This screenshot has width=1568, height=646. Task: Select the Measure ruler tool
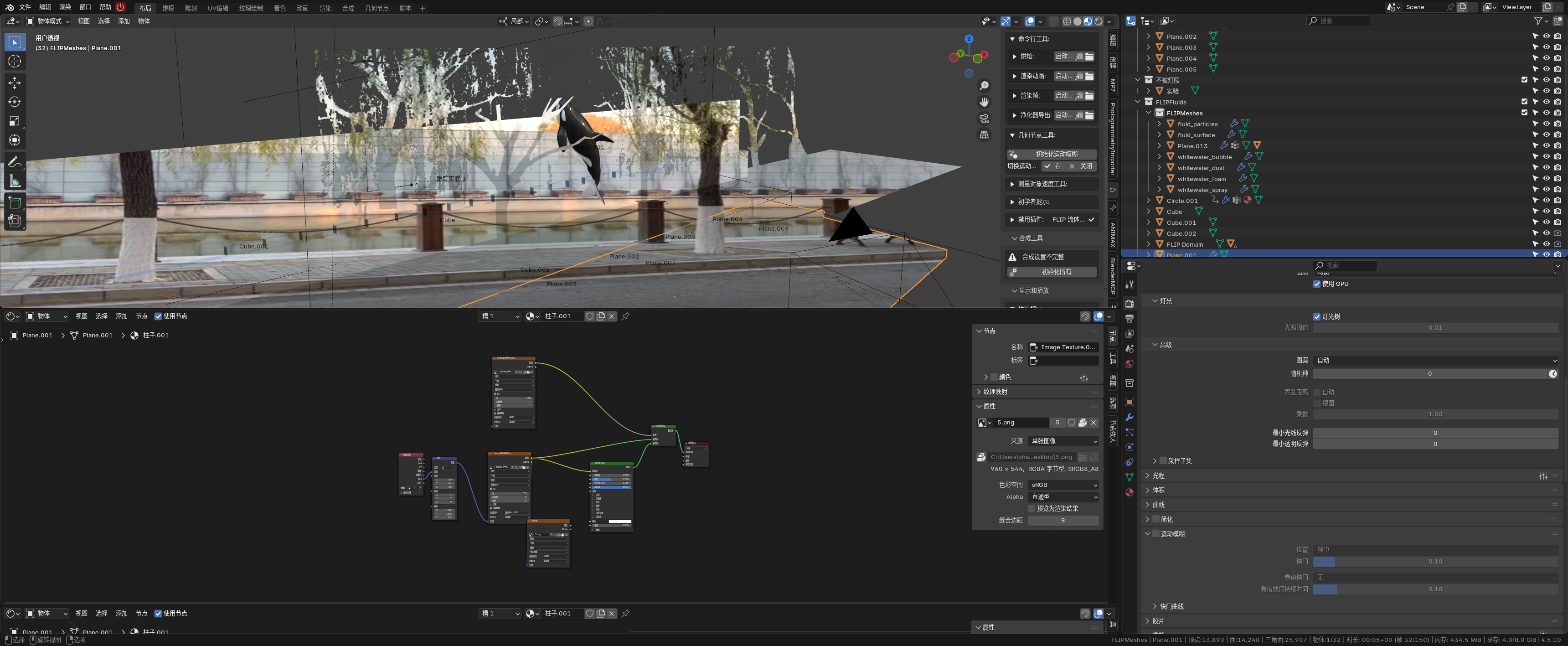15,181
